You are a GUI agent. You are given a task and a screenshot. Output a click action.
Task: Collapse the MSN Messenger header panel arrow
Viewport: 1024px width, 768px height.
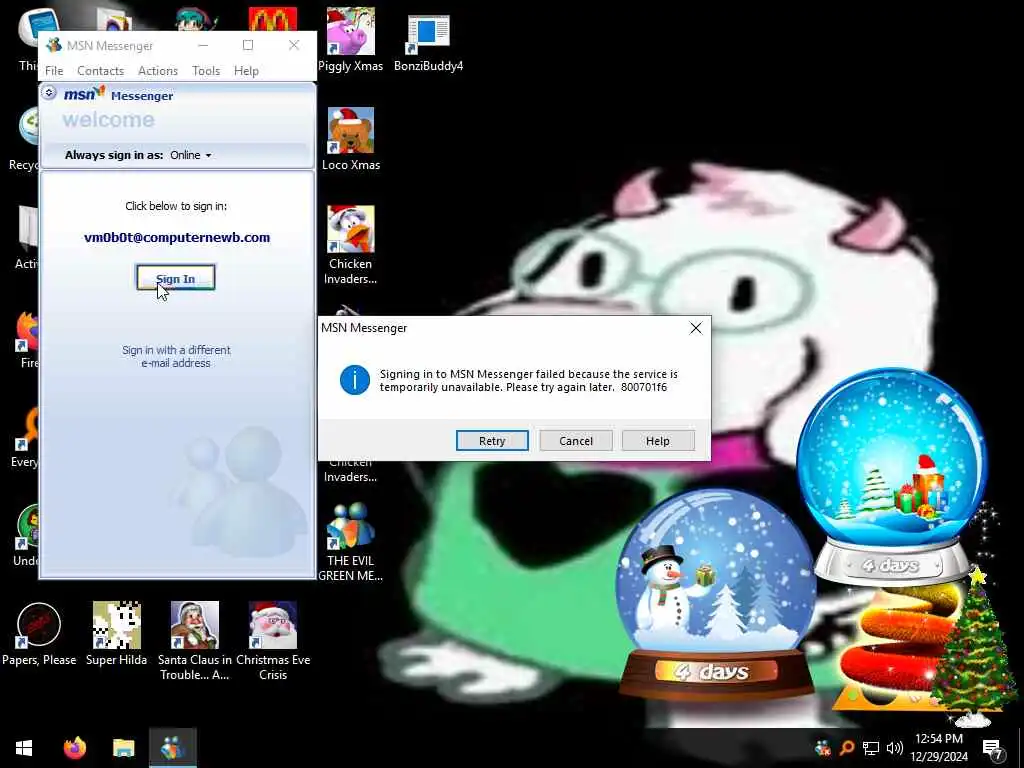[x=49, y=93]
